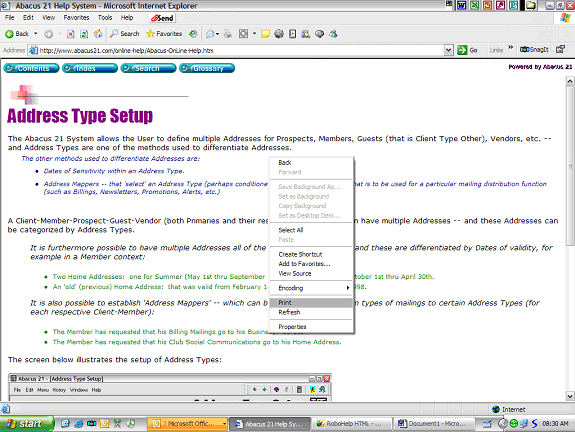Image resolution: width=575 pixels, height=432 pixels.
Task: Open the Tools menu
Action: 105,18
